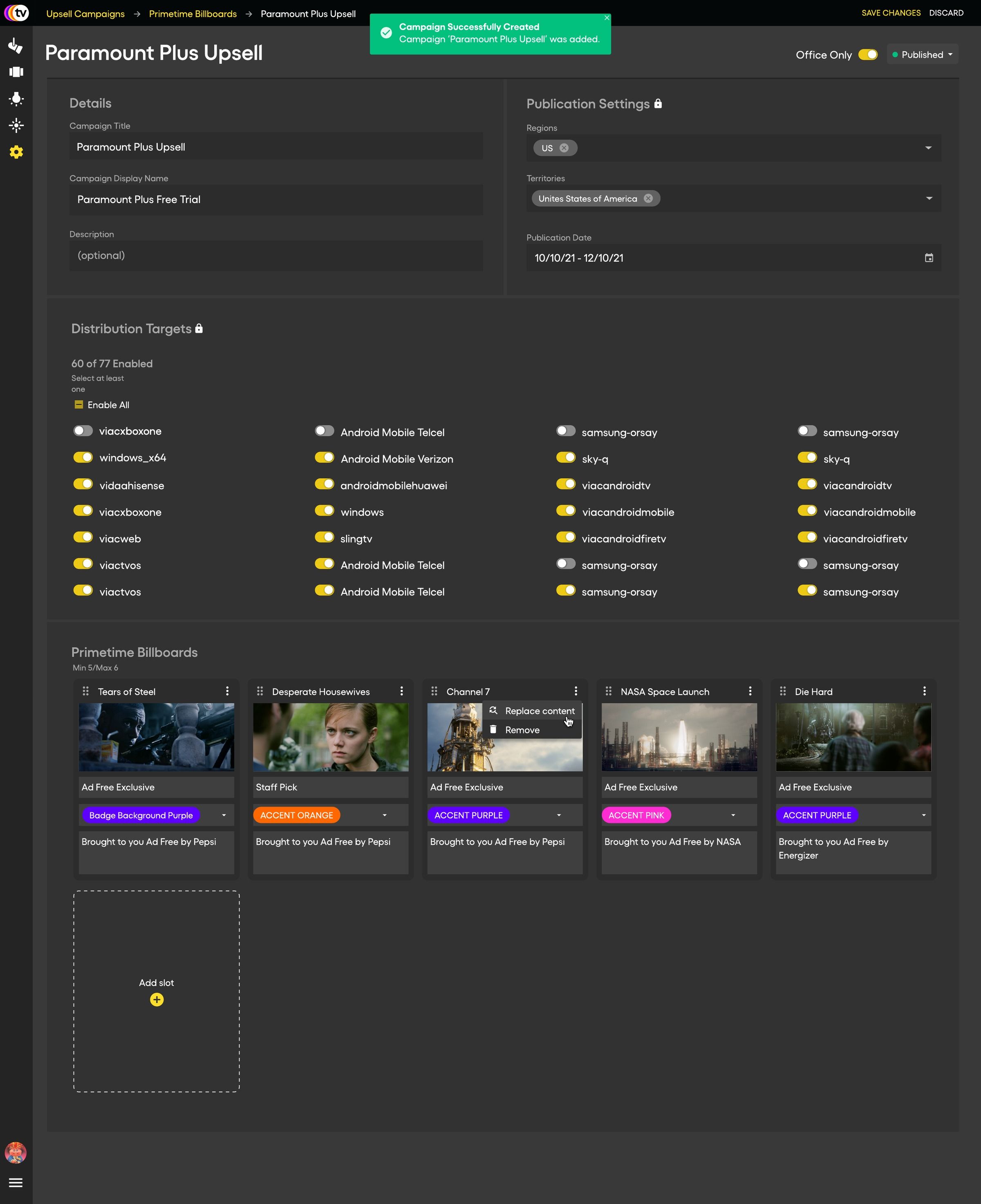Open the ACCENT PINK color dropdown

(733, 815)
